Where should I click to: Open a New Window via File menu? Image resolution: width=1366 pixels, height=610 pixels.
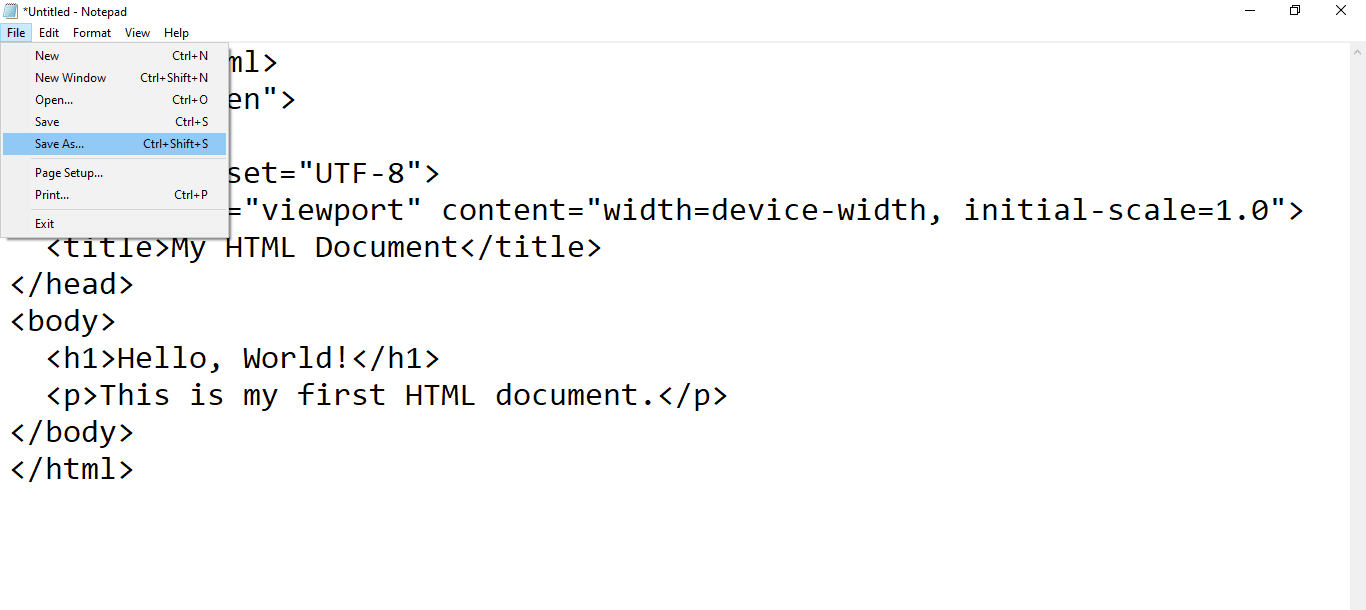pyautogui.click(x=114, y=78)
